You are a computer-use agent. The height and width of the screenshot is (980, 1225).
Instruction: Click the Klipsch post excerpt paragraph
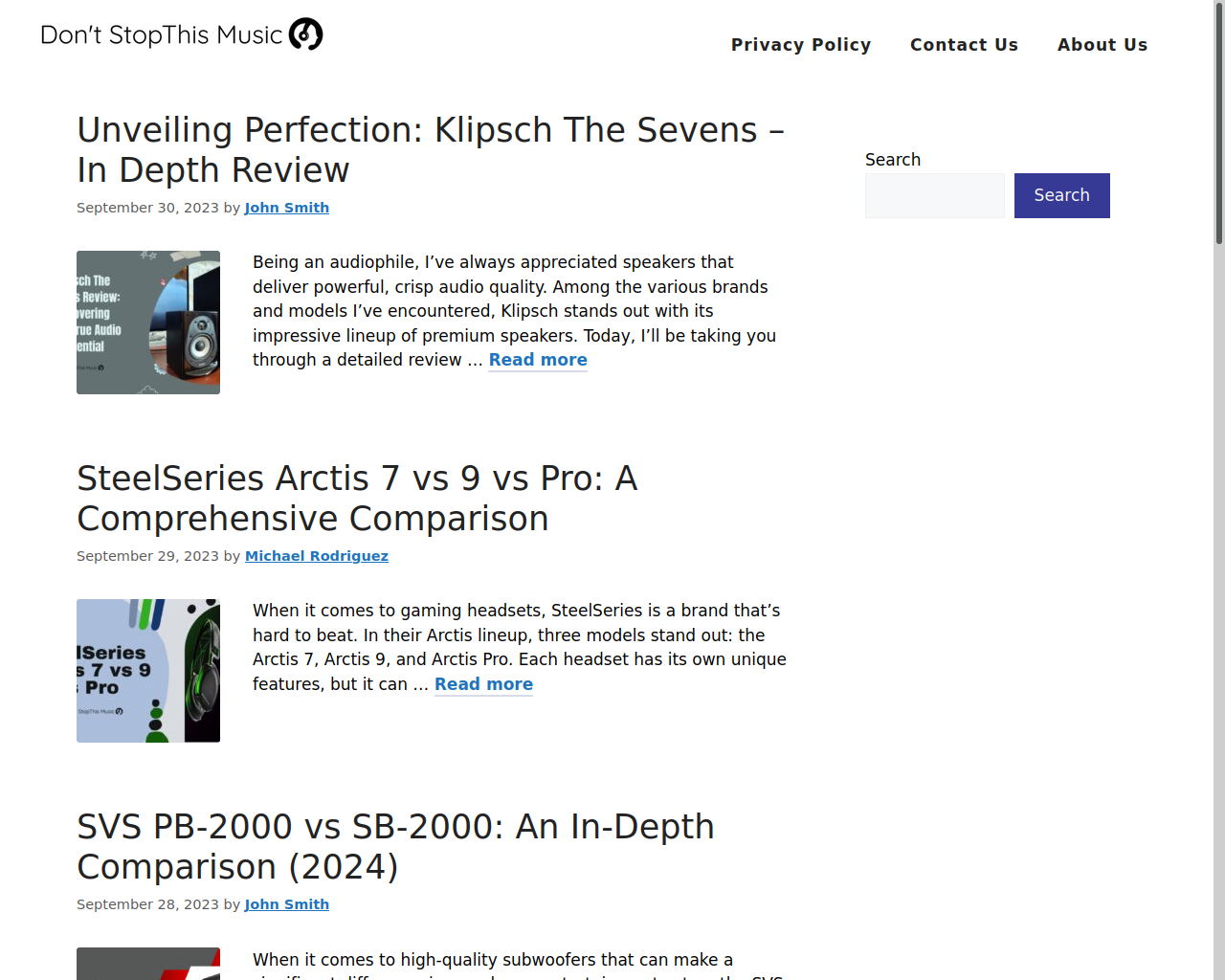517,311
